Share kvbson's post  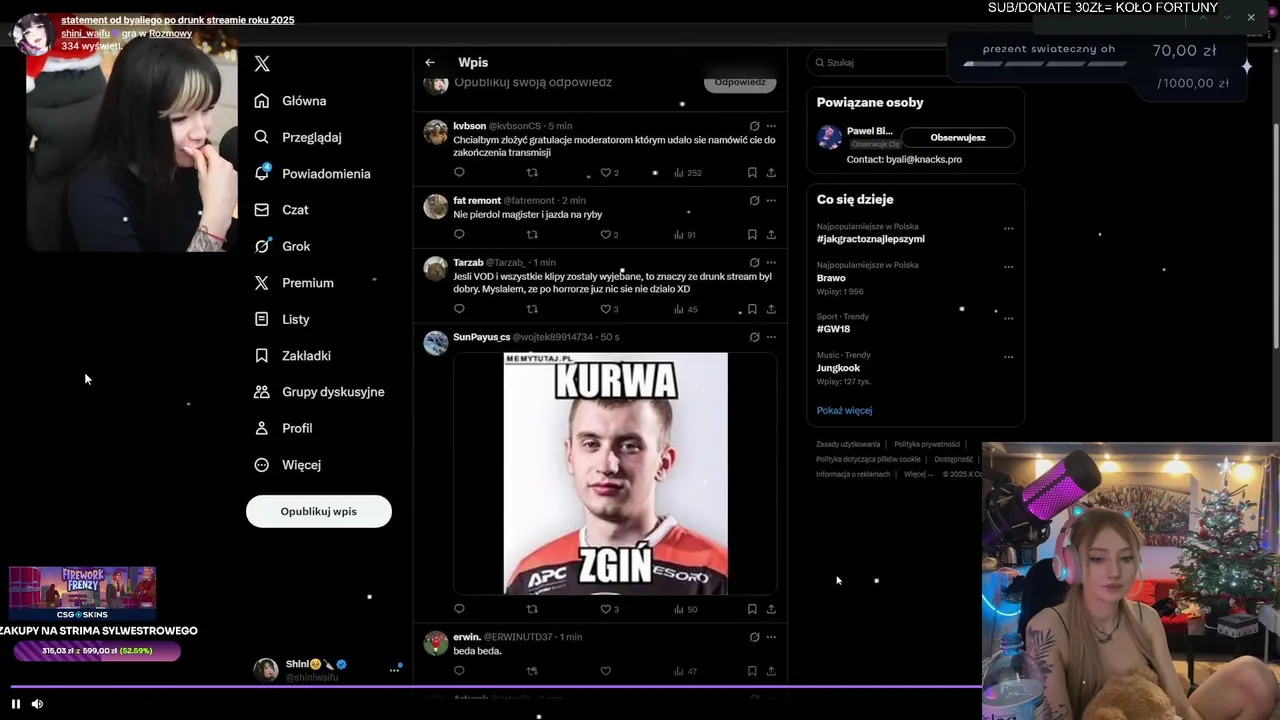[x=771, y=173]
